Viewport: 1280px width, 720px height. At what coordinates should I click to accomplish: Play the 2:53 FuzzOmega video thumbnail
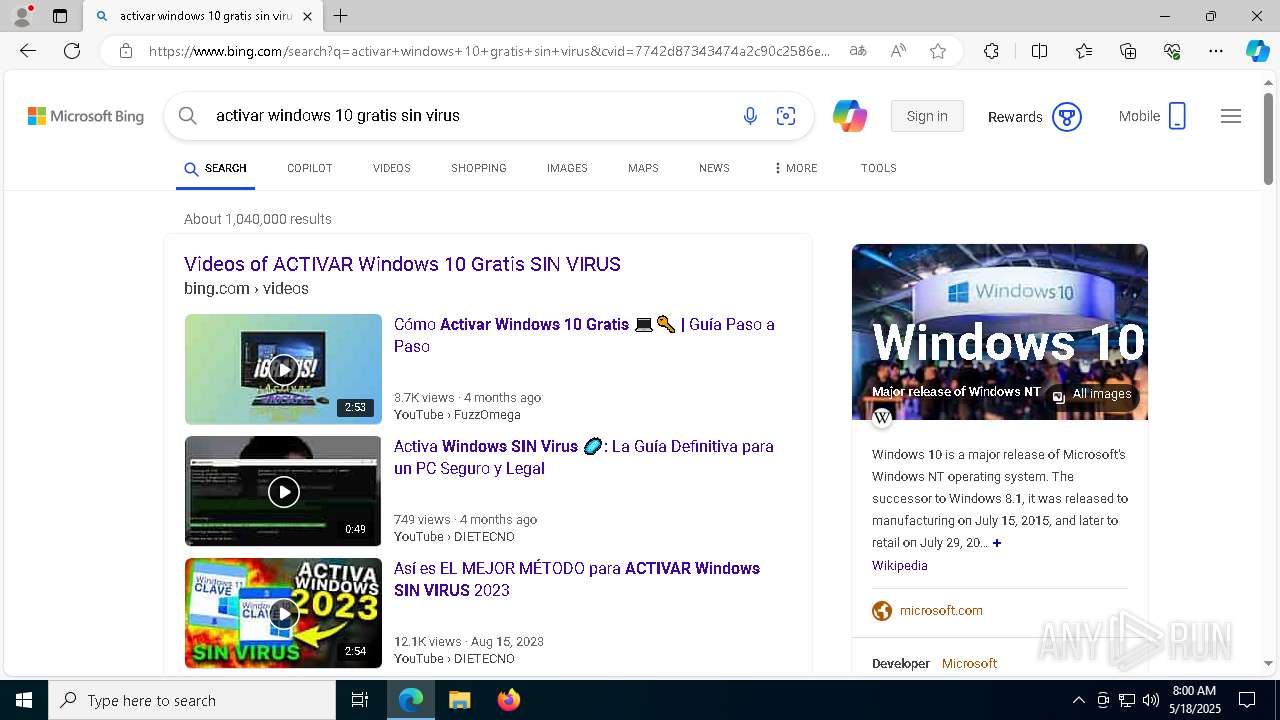pyautogui.click(x=283, y=369)
